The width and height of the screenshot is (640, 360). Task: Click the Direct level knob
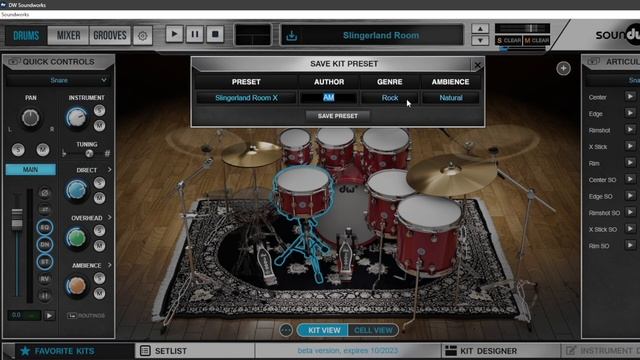click(x=76, y=190)
